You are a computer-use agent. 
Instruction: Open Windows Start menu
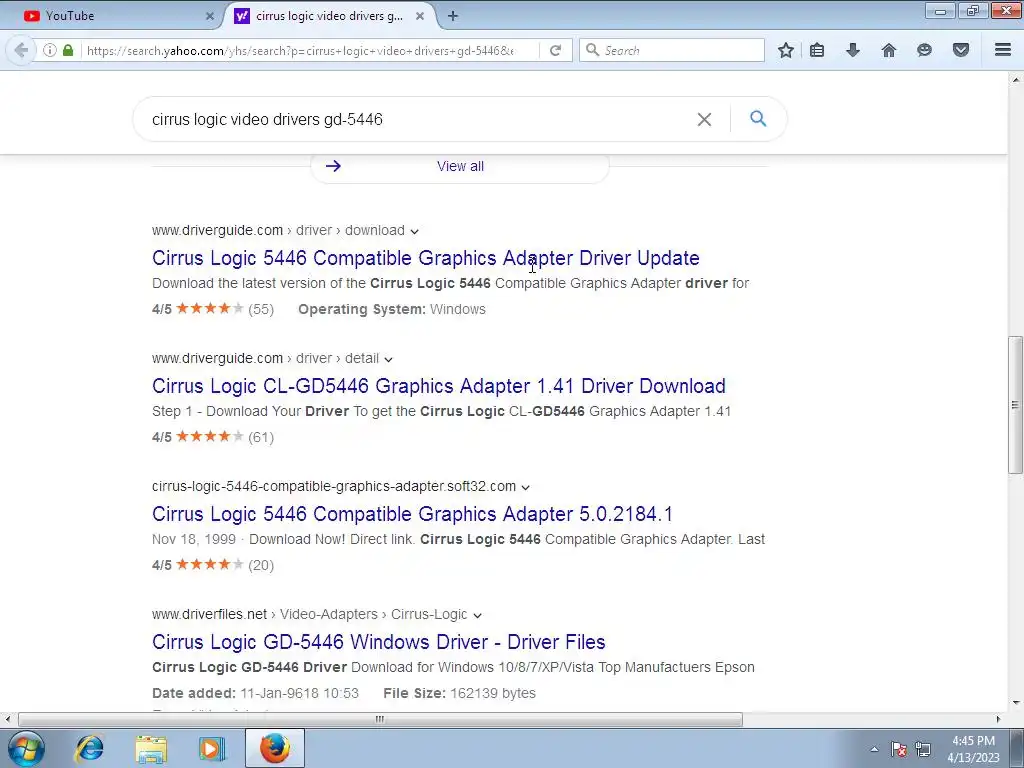(x=25, y=748)
